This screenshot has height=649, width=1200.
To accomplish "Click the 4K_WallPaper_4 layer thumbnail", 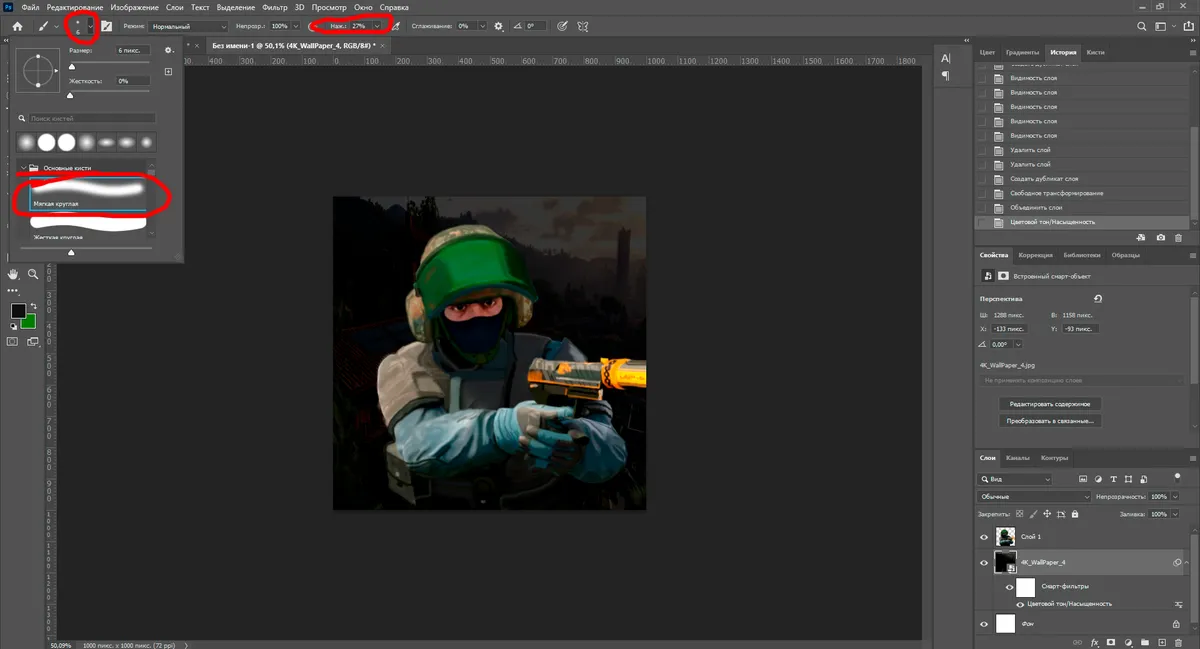I will pos(1006,563).
